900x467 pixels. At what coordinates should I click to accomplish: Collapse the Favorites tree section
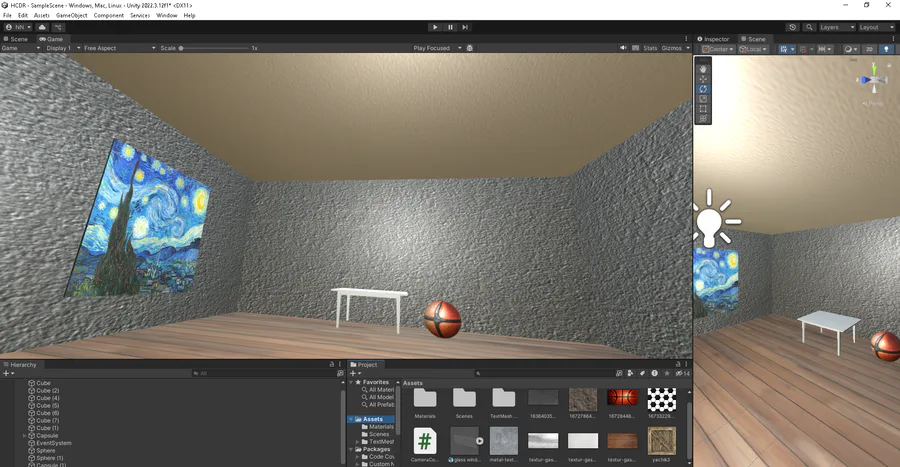coord(351,382)
